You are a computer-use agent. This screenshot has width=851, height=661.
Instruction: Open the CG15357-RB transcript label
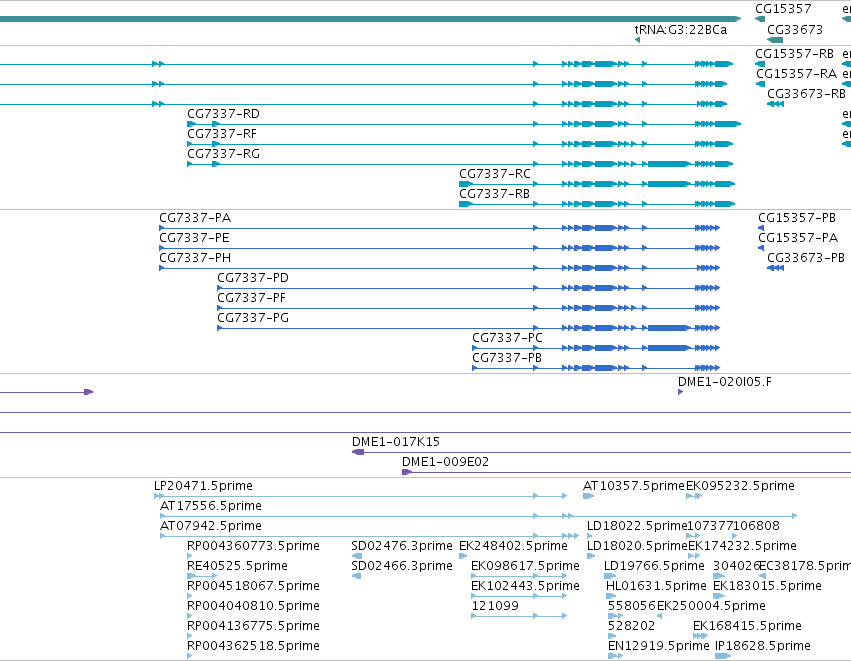tap(795, 54)
